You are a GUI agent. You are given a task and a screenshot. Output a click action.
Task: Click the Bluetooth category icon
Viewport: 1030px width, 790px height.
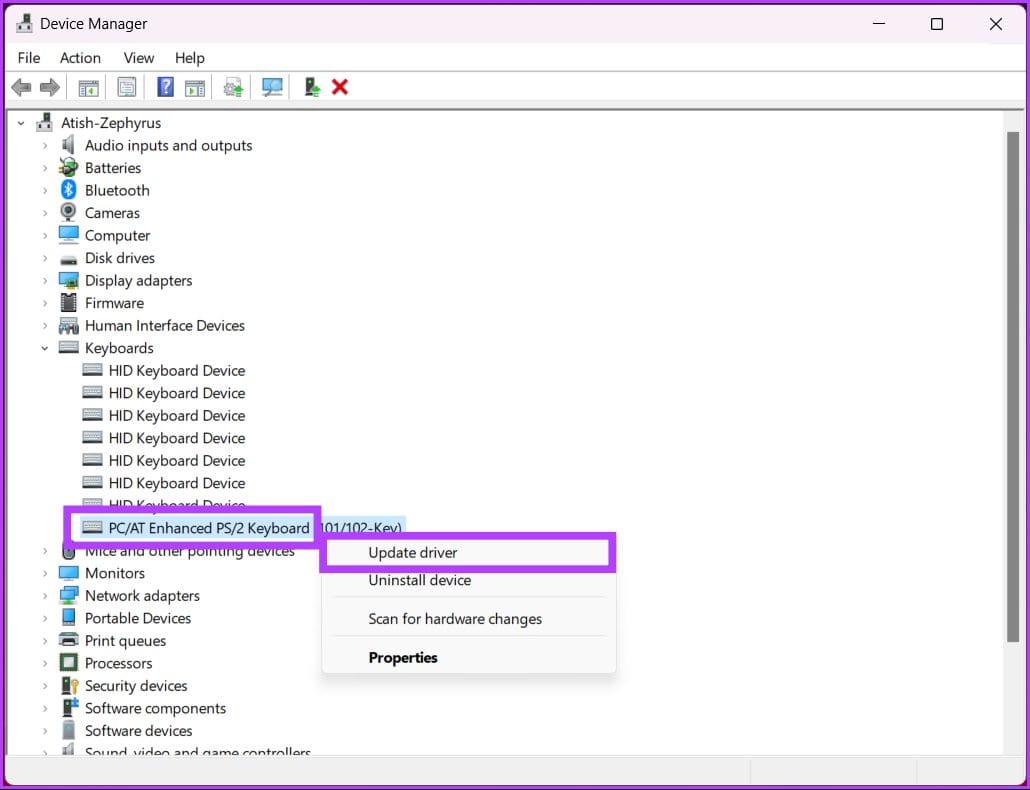point(68,190)
